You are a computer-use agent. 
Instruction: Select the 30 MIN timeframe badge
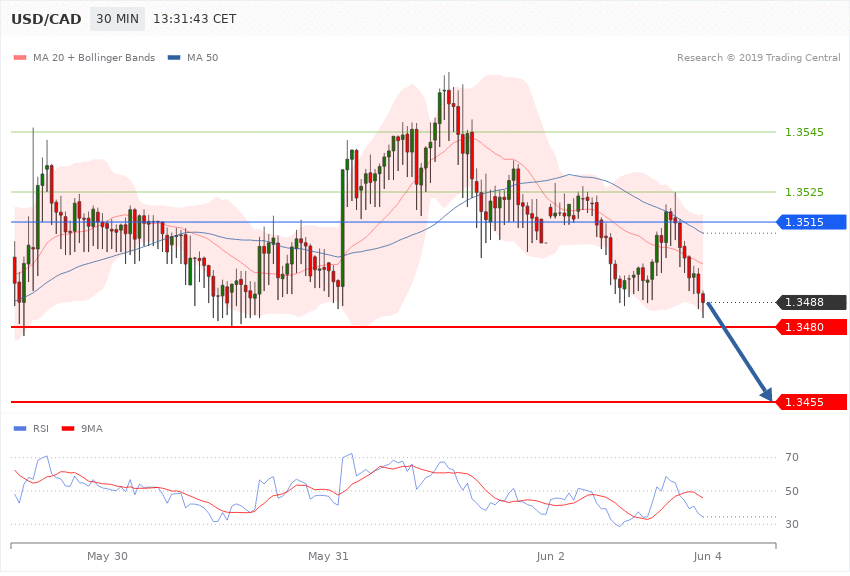click(117, 19)
